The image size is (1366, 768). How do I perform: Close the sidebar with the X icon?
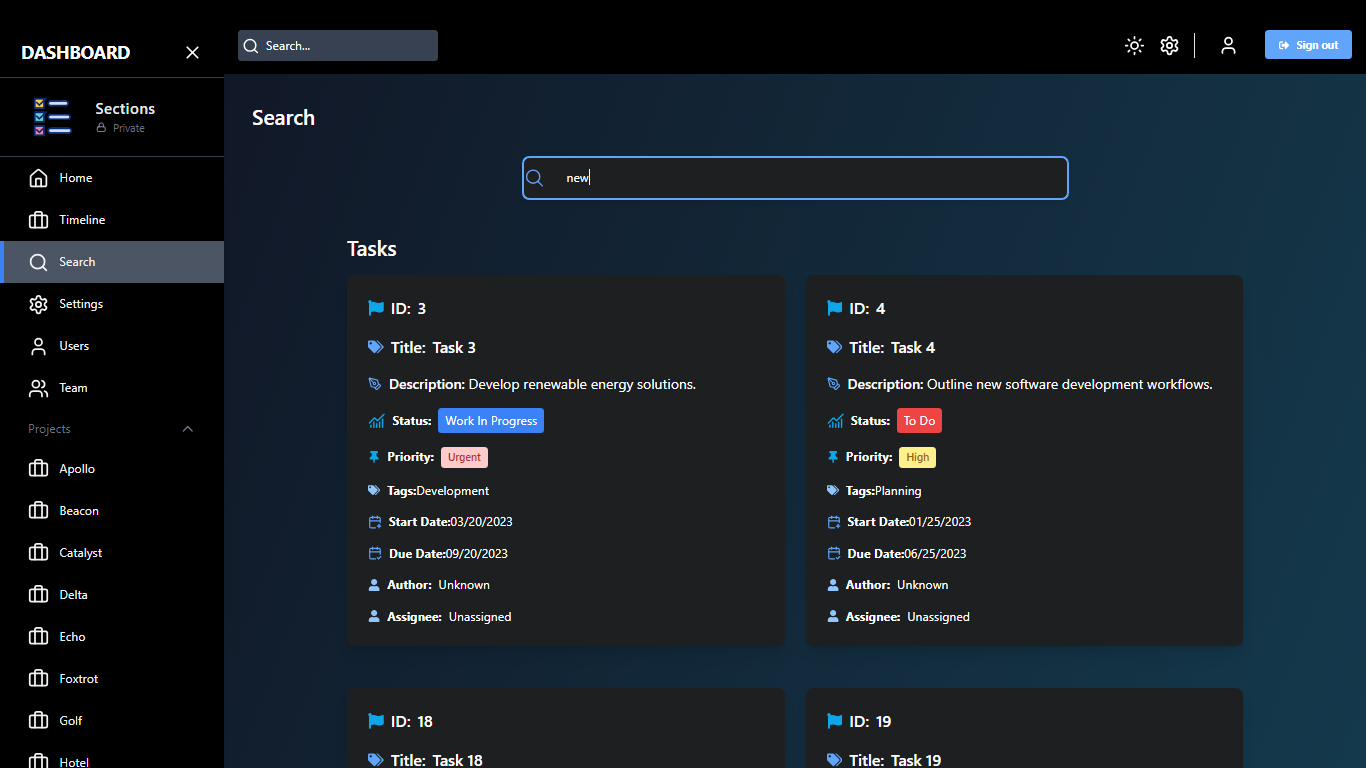point(193,52)
